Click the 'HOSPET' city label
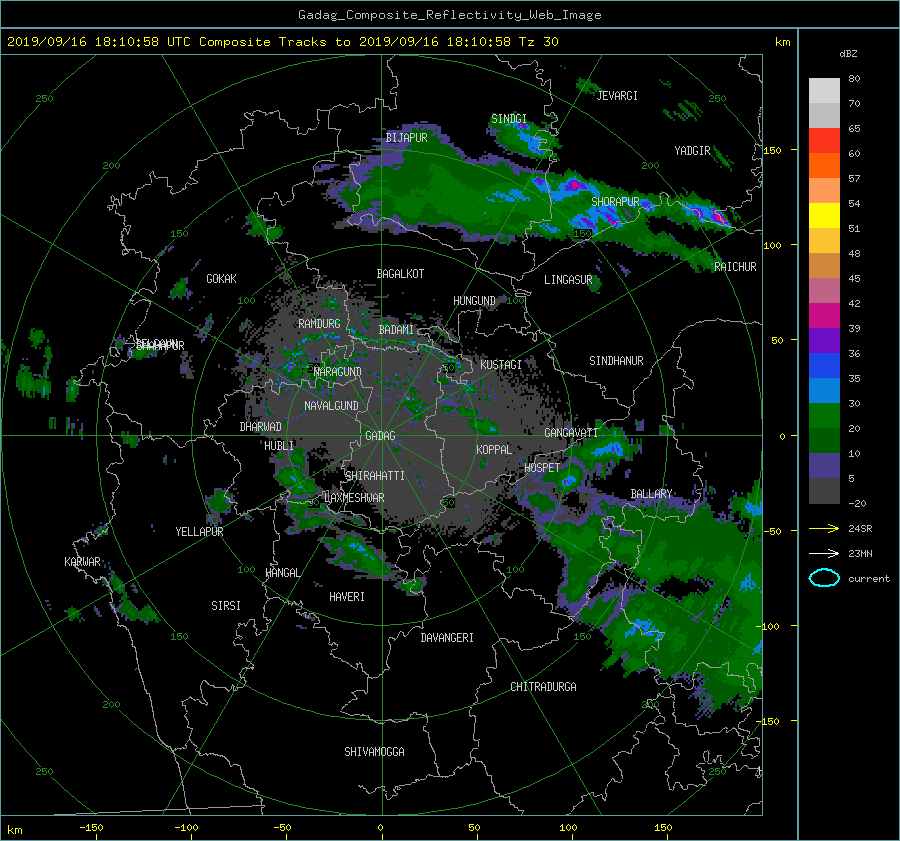Screen dimensions: 900x841 [x=542, y=468]
